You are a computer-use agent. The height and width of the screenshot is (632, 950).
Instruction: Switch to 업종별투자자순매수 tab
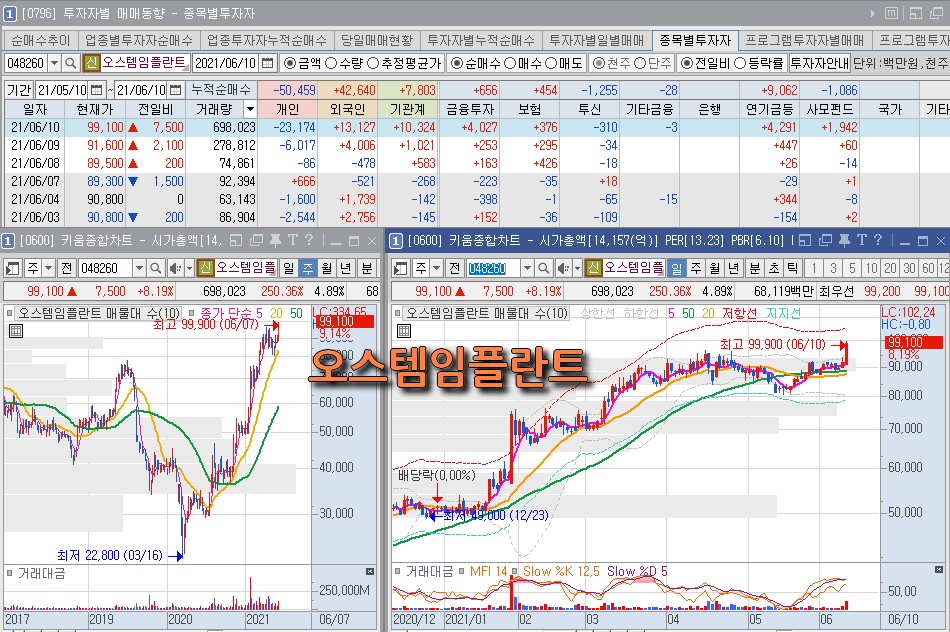point(138,41)
